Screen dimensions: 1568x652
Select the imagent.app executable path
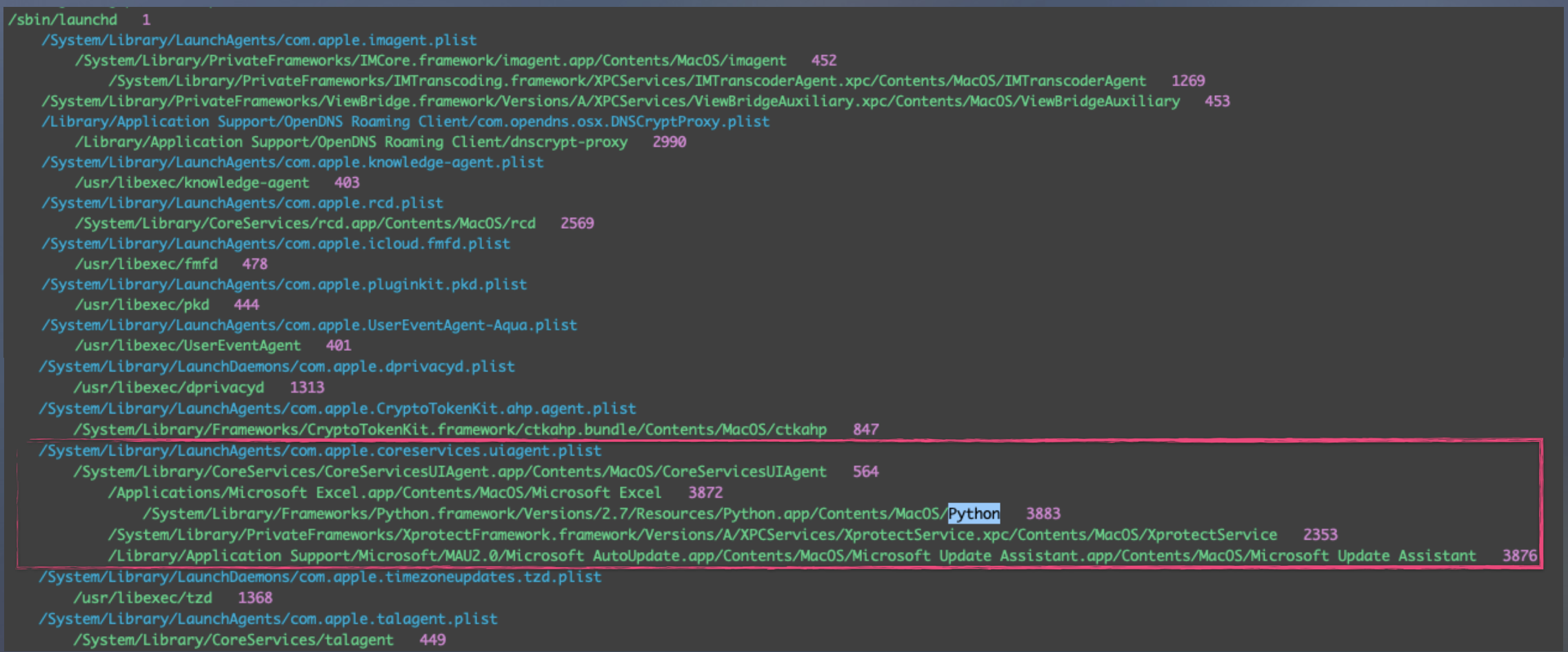[431, 61]
